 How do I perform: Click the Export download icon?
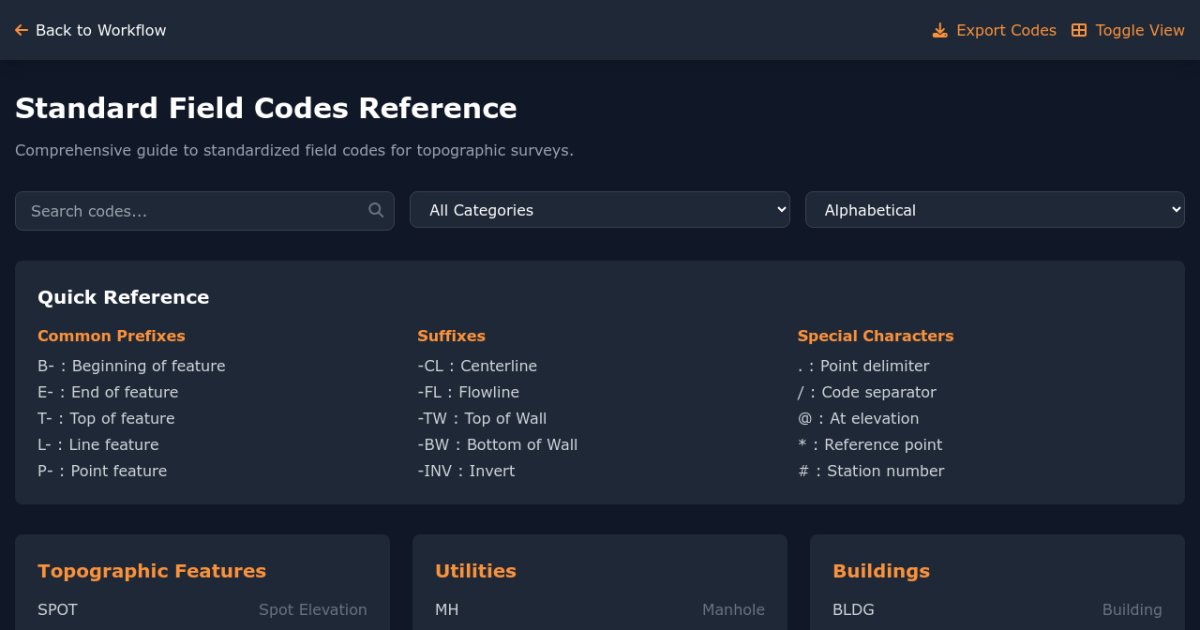point(940,31)
